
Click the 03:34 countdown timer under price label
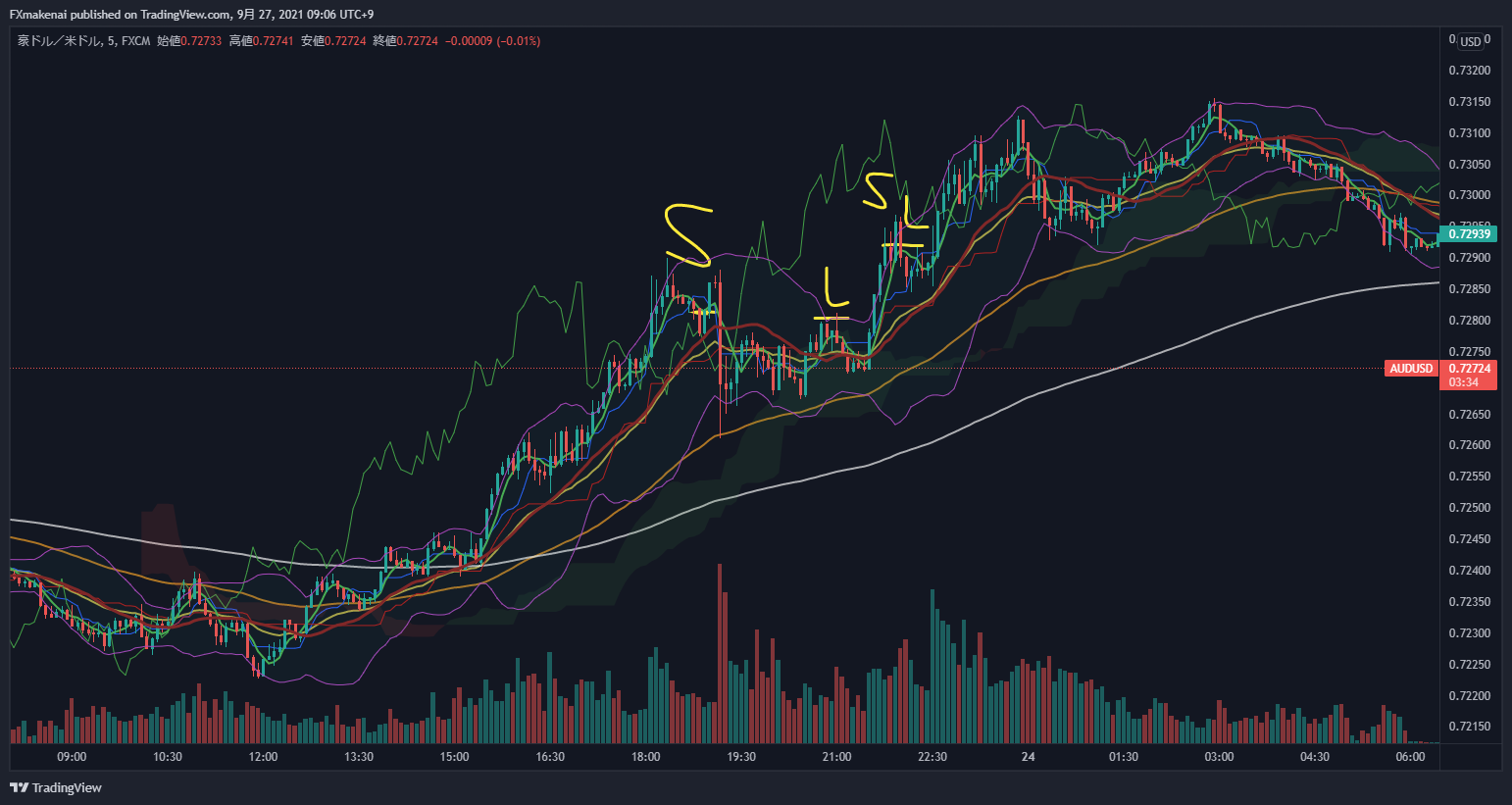click(1464, 382)
